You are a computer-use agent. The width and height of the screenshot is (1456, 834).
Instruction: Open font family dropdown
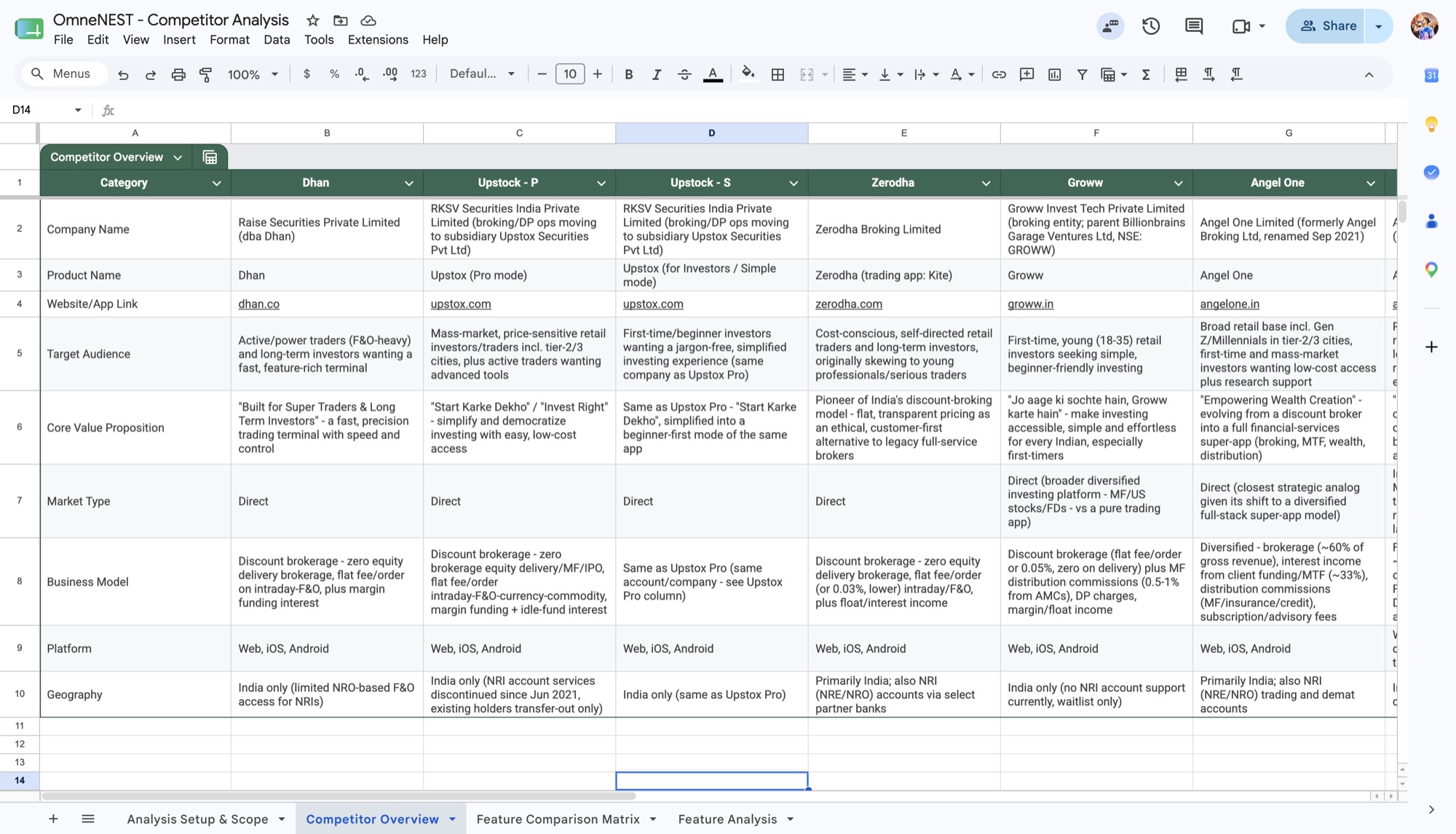point(482,74)
